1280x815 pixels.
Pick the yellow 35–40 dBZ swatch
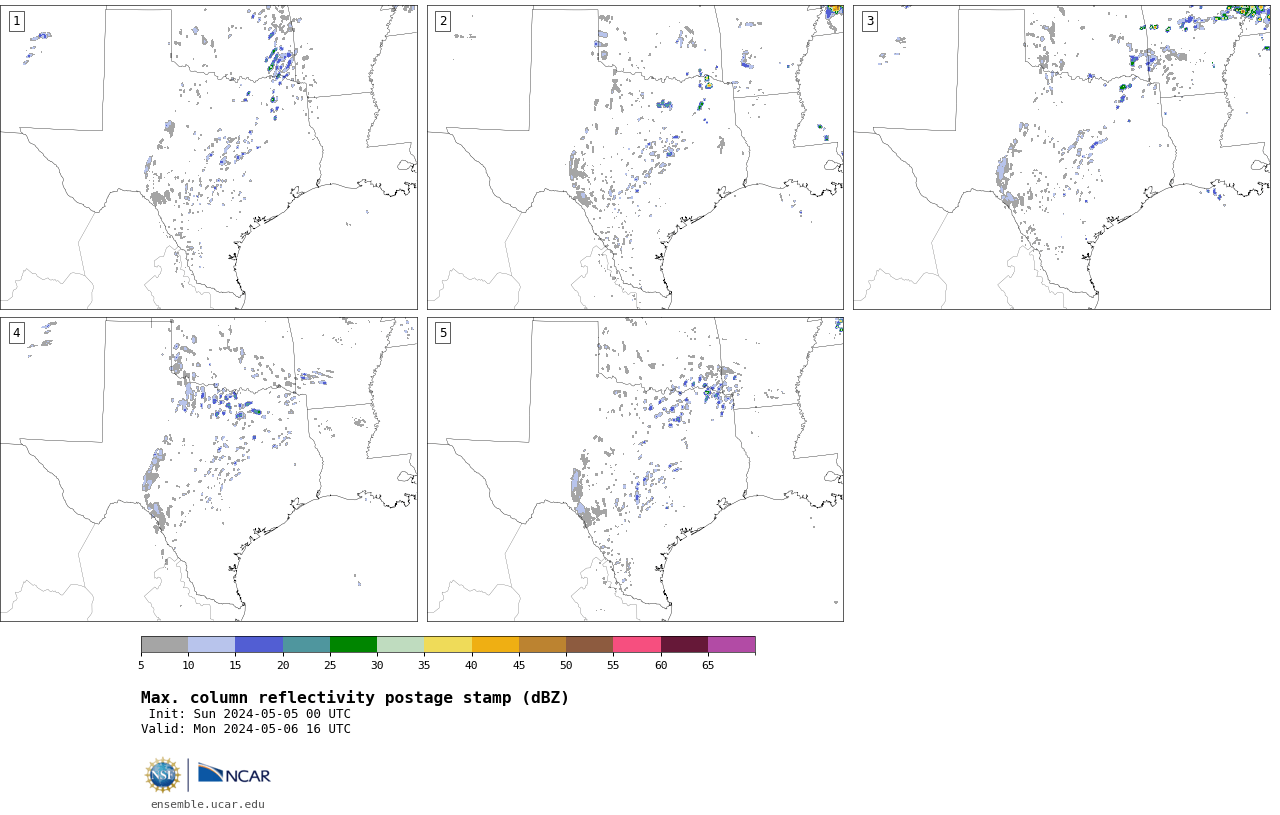tap(448, 645)
